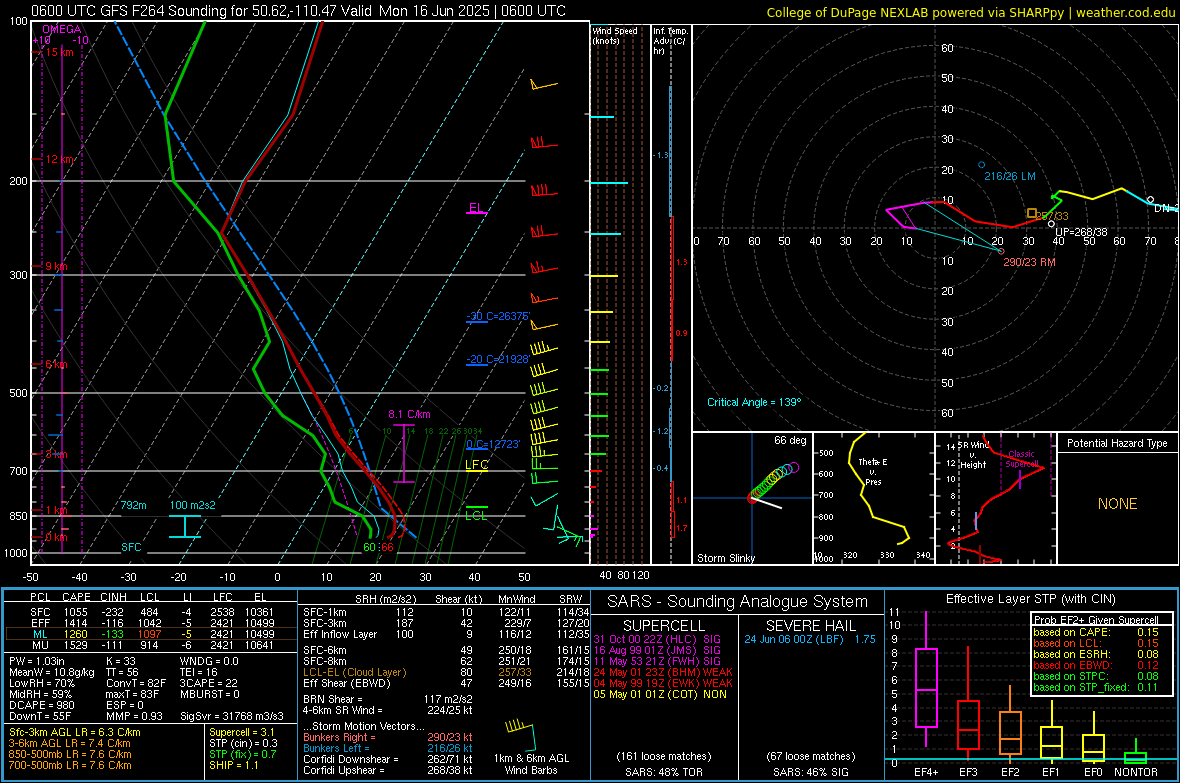
Task: Select the MU parcel row
Action: point(151,645)
